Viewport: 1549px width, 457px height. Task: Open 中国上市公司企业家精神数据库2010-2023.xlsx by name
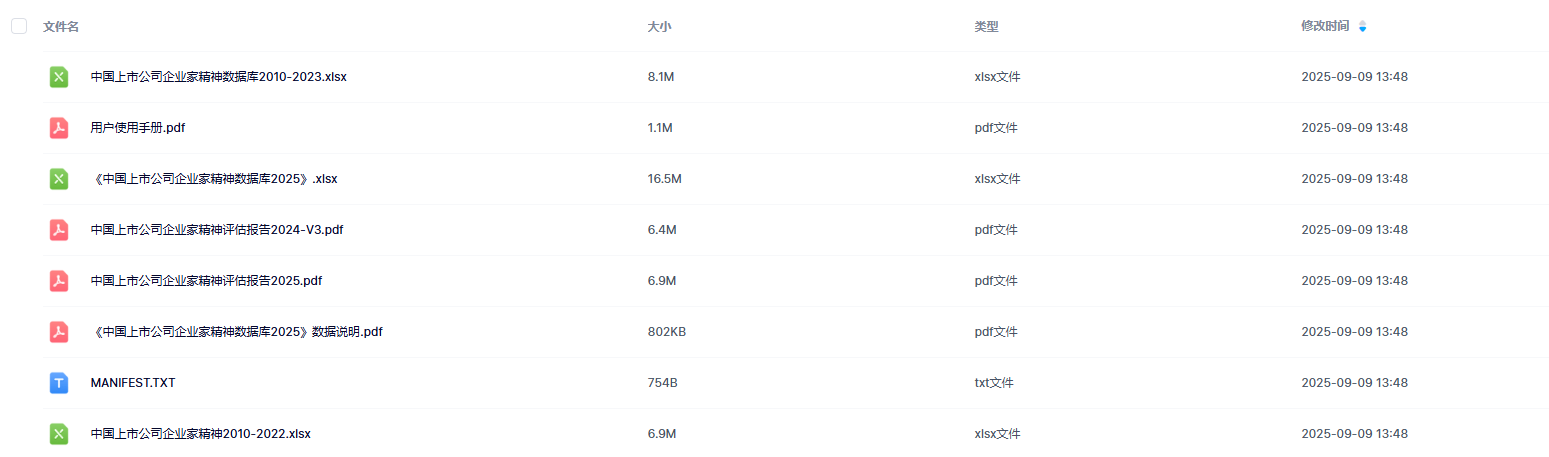coord(218,77)
